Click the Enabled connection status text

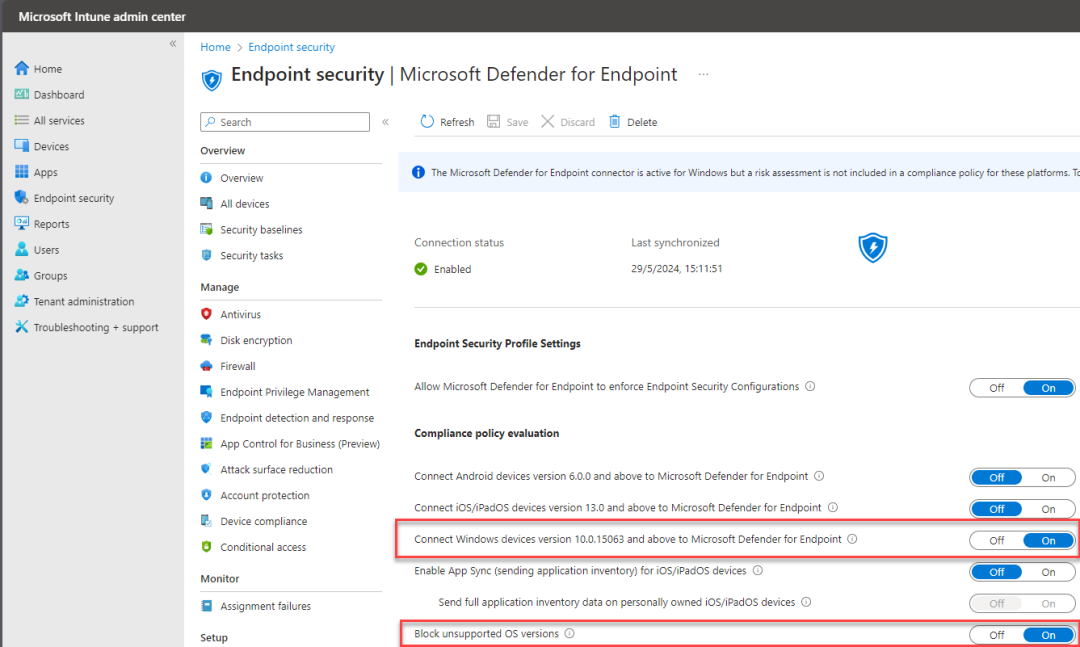tap(453, 269)
